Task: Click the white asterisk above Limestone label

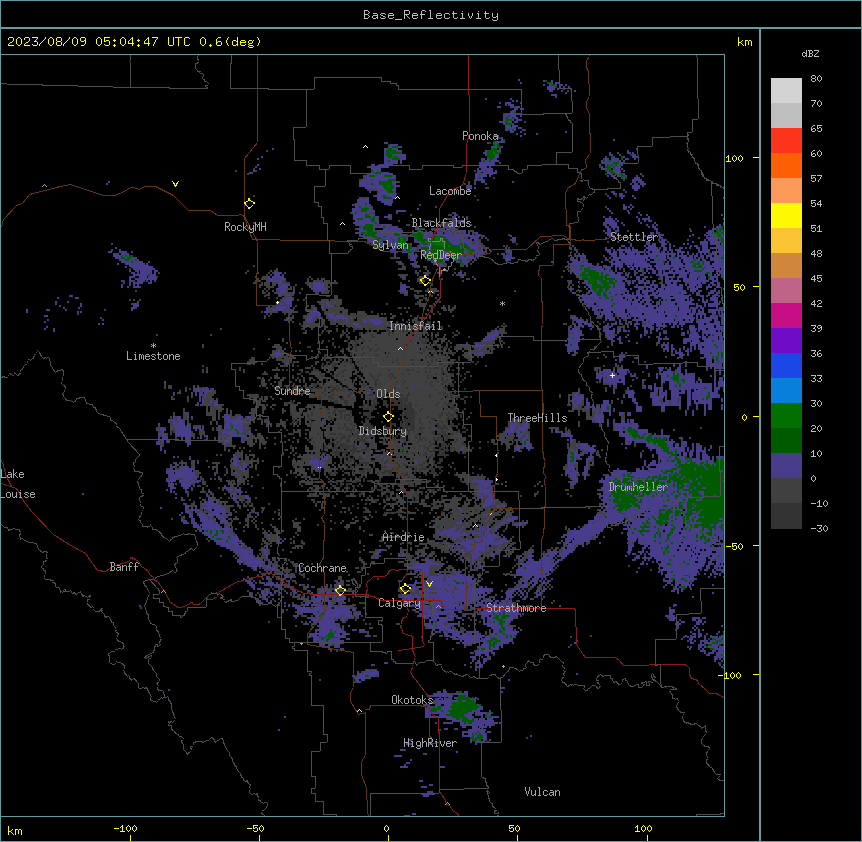Action: pyautogui.click(x=153, y=346)
